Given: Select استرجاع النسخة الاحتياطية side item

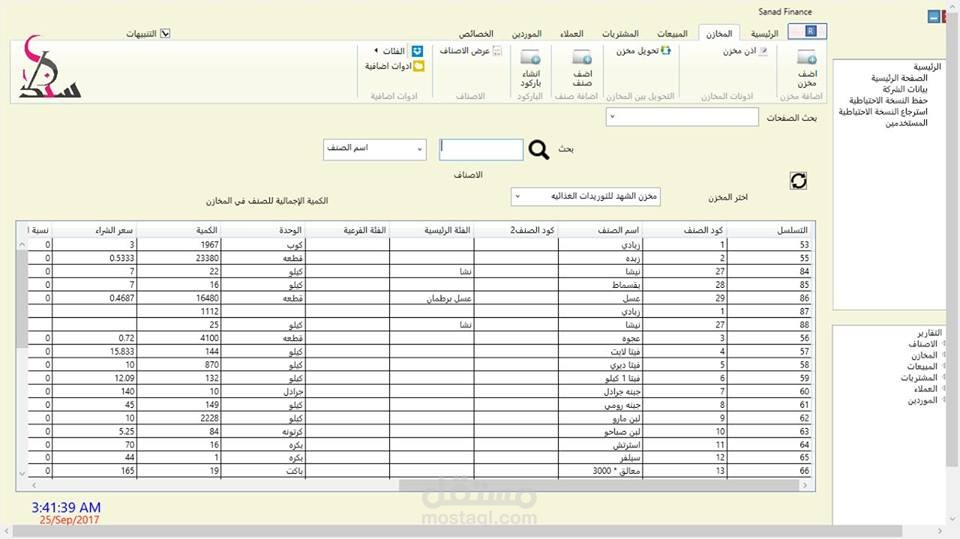Looking at the screenshot, I should 883,111.
